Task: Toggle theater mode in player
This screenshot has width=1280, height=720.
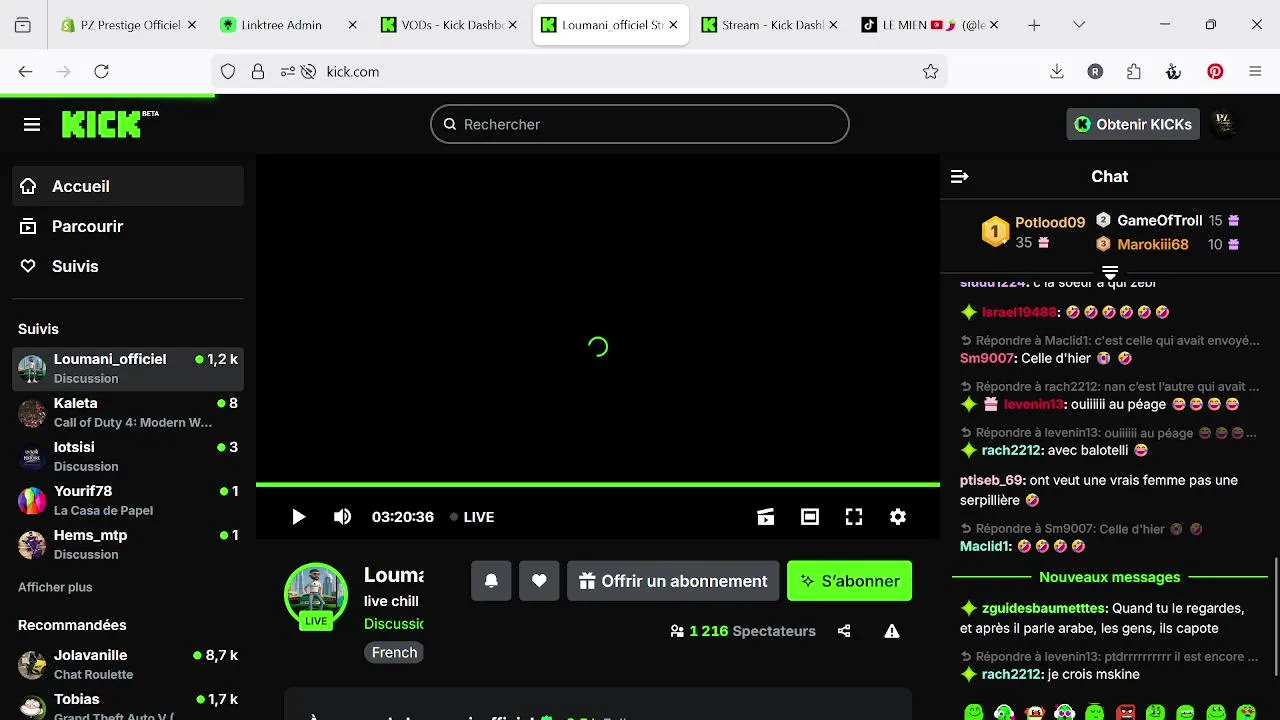Action: (x=810, y=517)
